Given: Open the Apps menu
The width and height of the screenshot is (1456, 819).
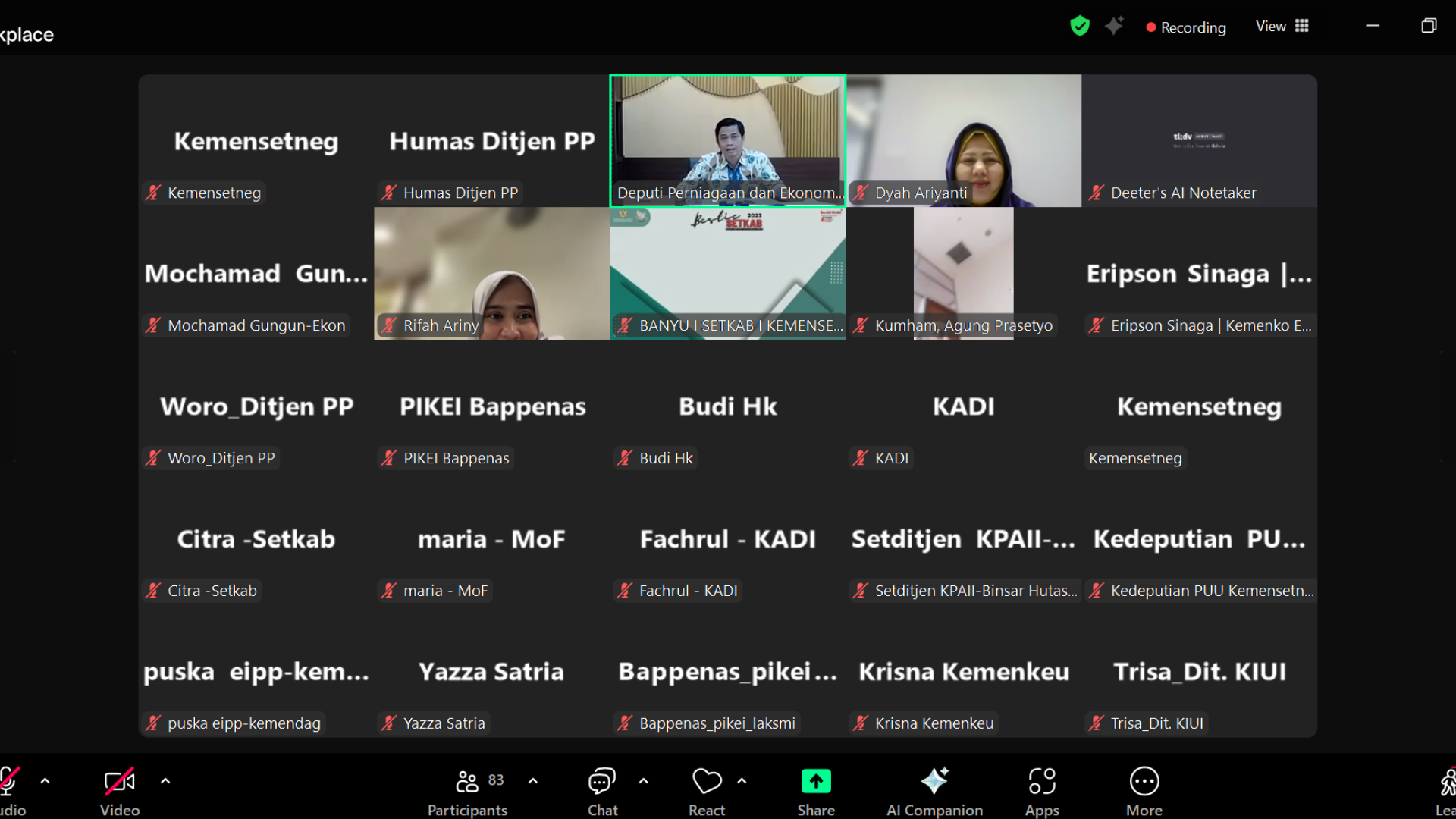Looking at the screenshot, I should click(x=1042, y=792).
